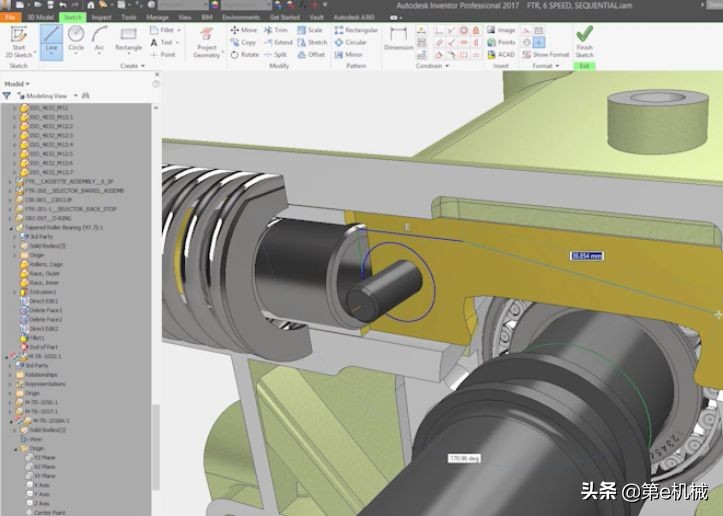Select 'Rollers, Cage' in the browser tree

[x=41, y=265]
